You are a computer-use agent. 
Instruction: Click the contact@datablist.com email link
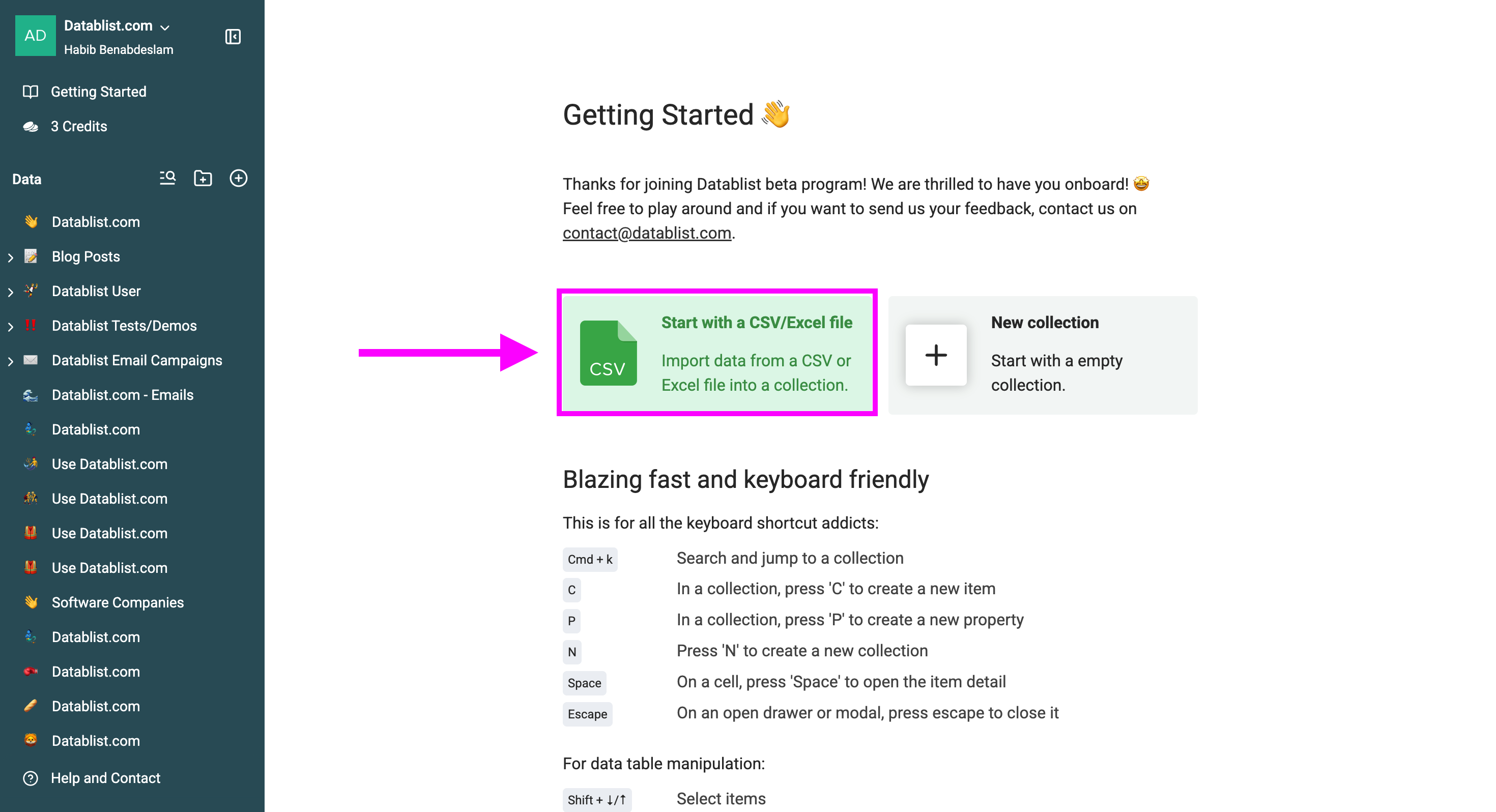[x=646, y=233]
